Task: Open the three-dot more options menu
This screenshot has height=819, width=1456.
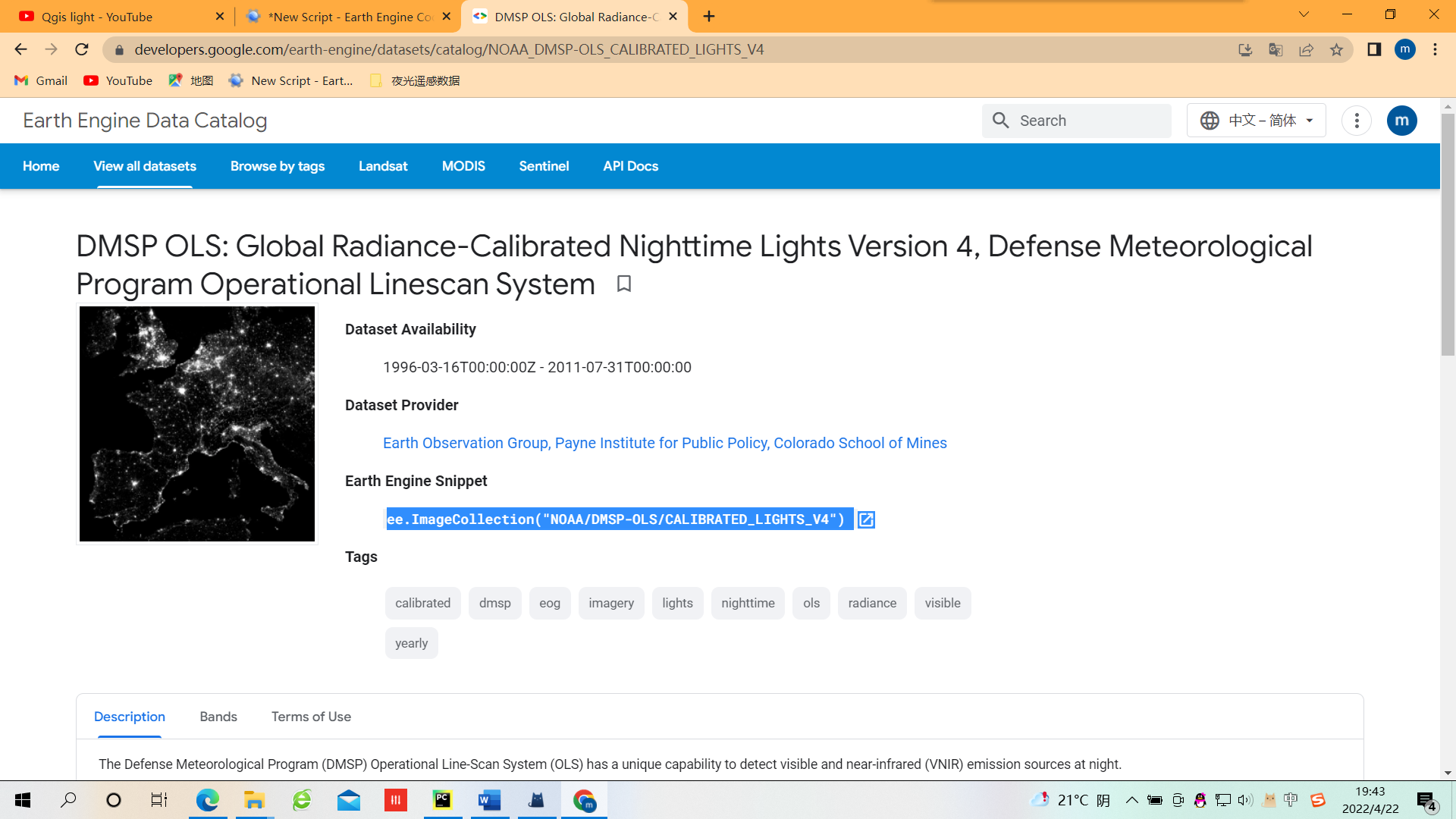Action: click(1356, 121)
